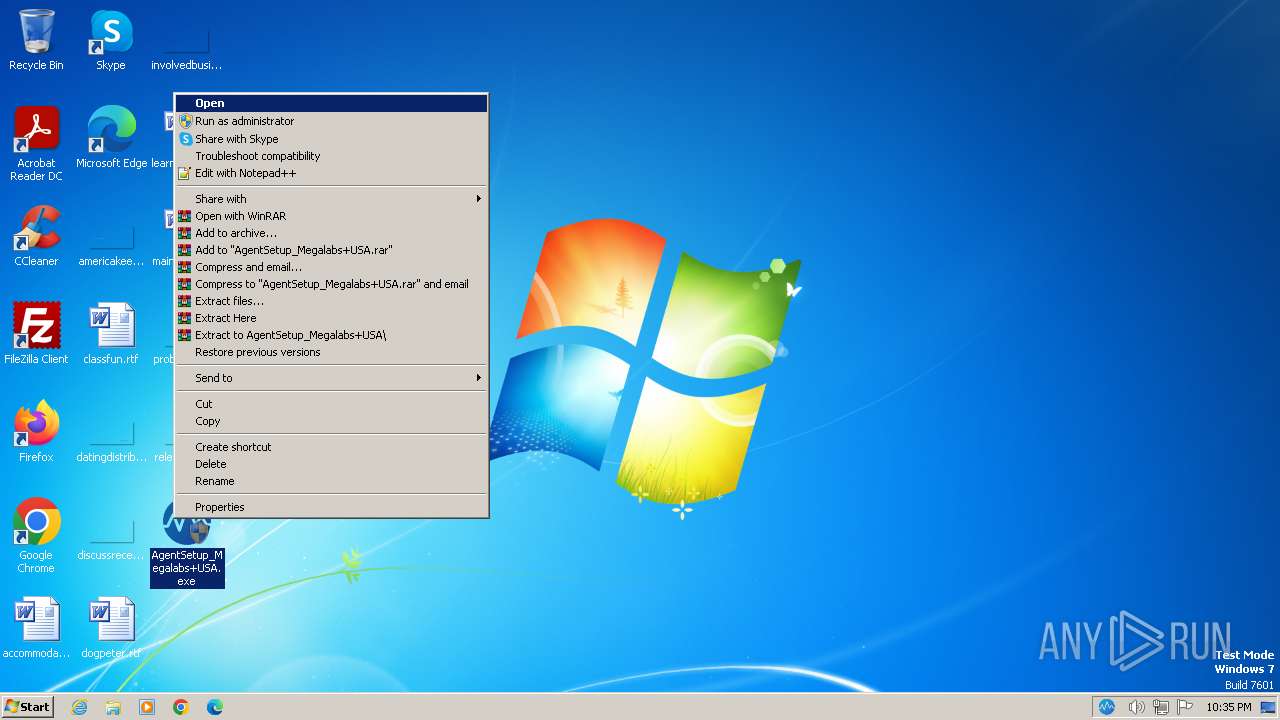Launch CCleaner desktop shortcut

36,236
